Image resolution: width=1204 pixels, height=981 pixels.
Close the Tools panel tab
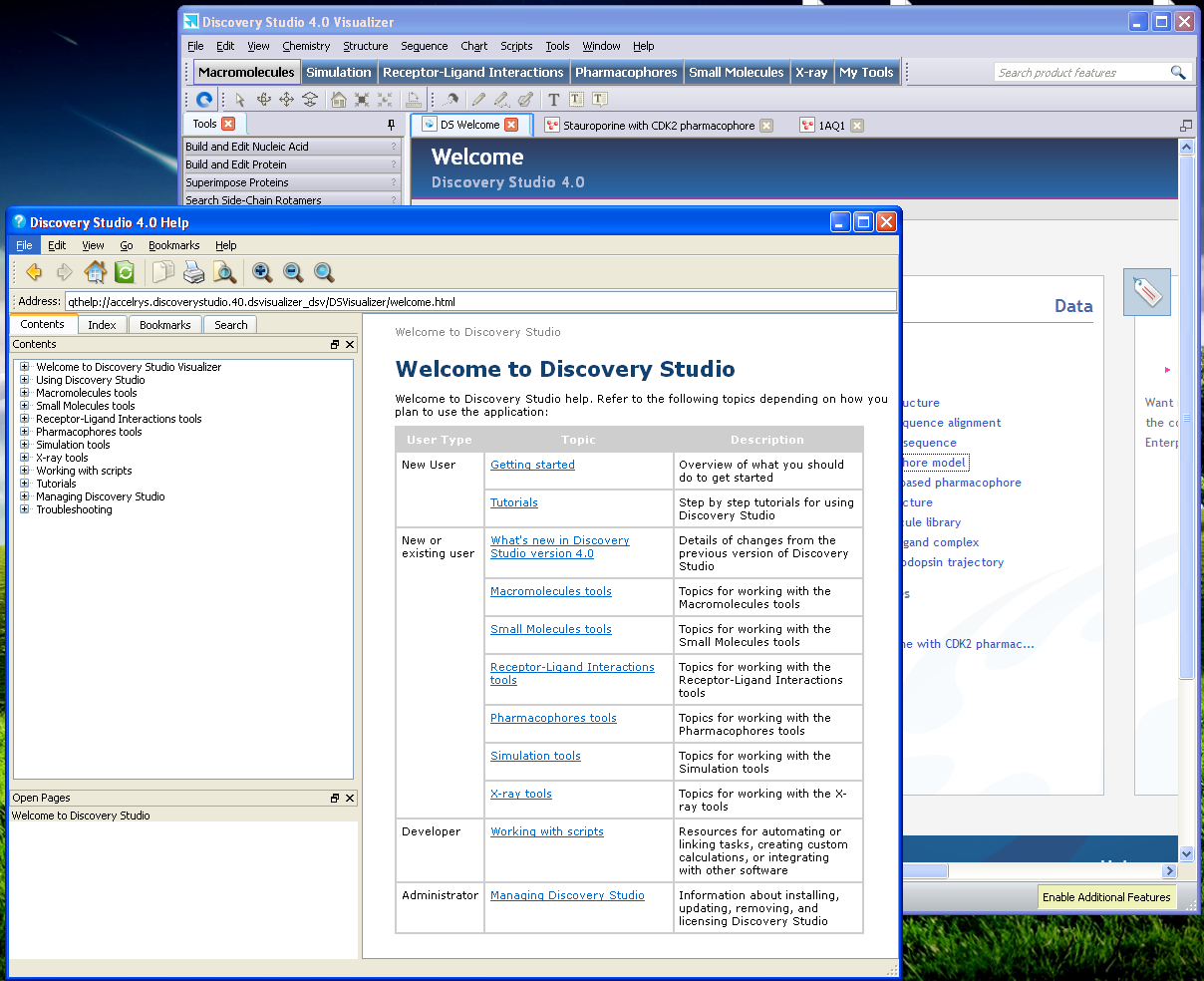point(228,124)
